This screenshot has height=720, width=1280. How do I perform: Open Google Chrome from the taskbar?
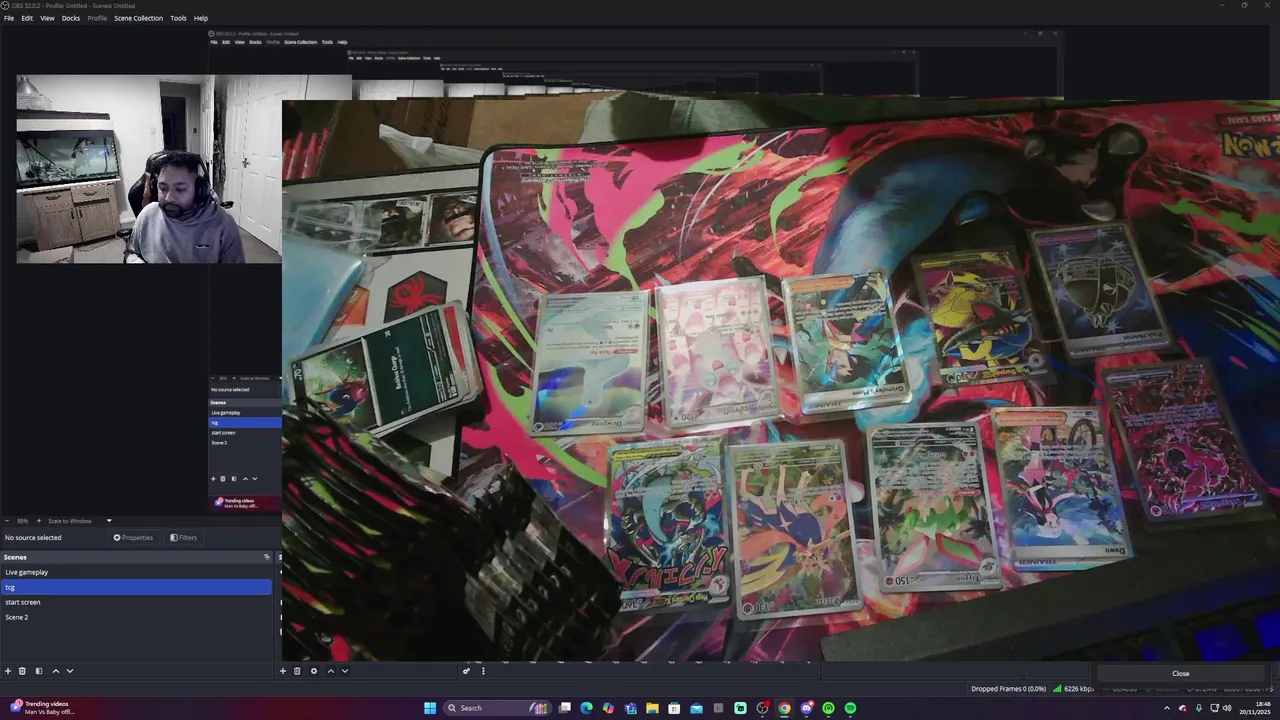[x=784, y=708]
